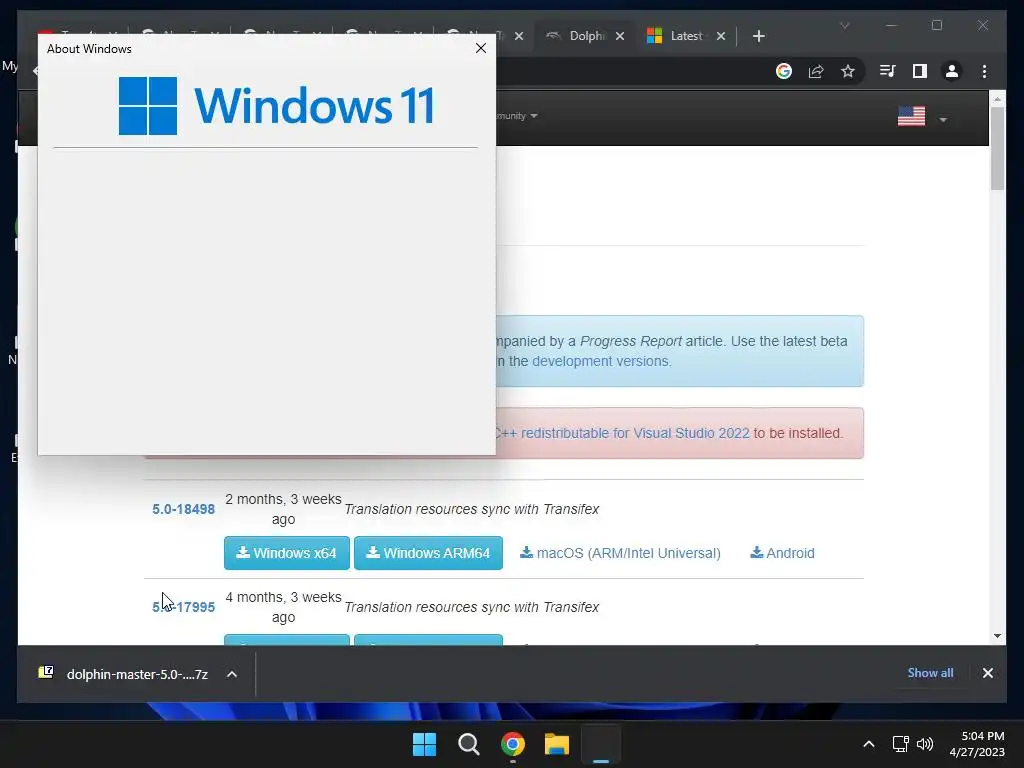Open the tab search chevron
The image size is (1024, 768).
pyautogui.click(x=844, y=25)
